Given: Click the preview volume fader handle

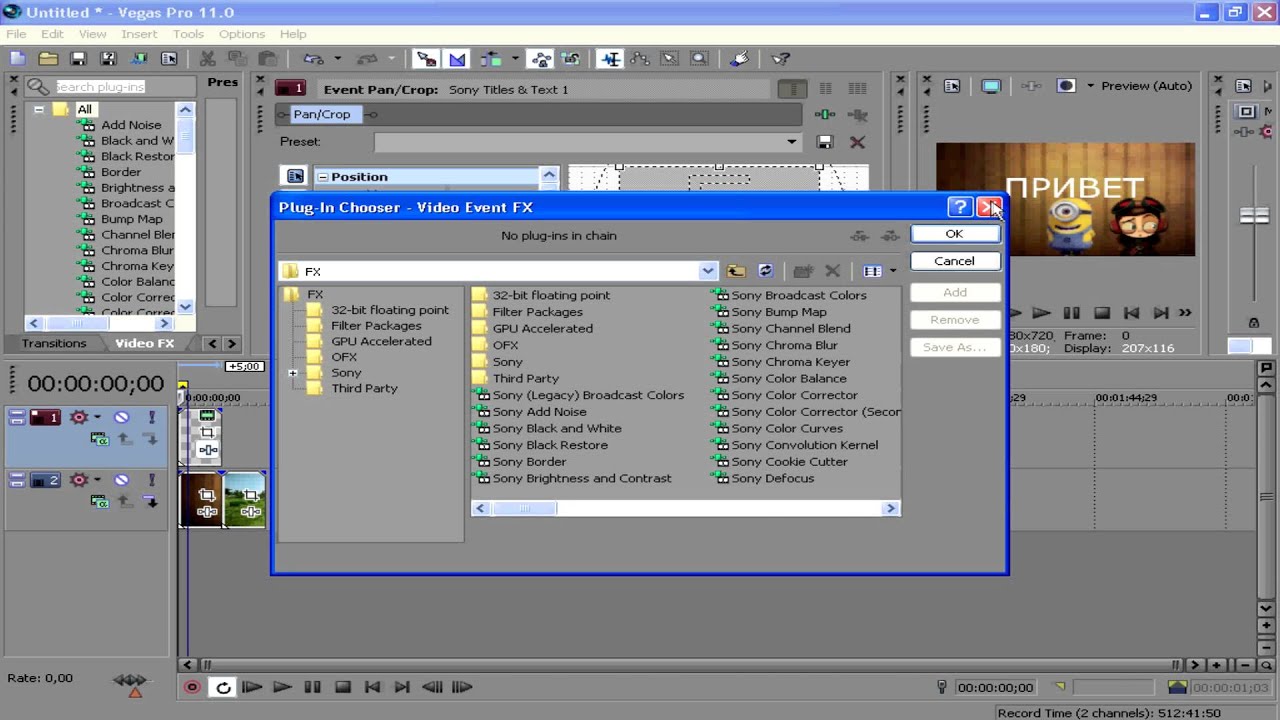Looking at the screenshot, I should [x=1254, y=215].
